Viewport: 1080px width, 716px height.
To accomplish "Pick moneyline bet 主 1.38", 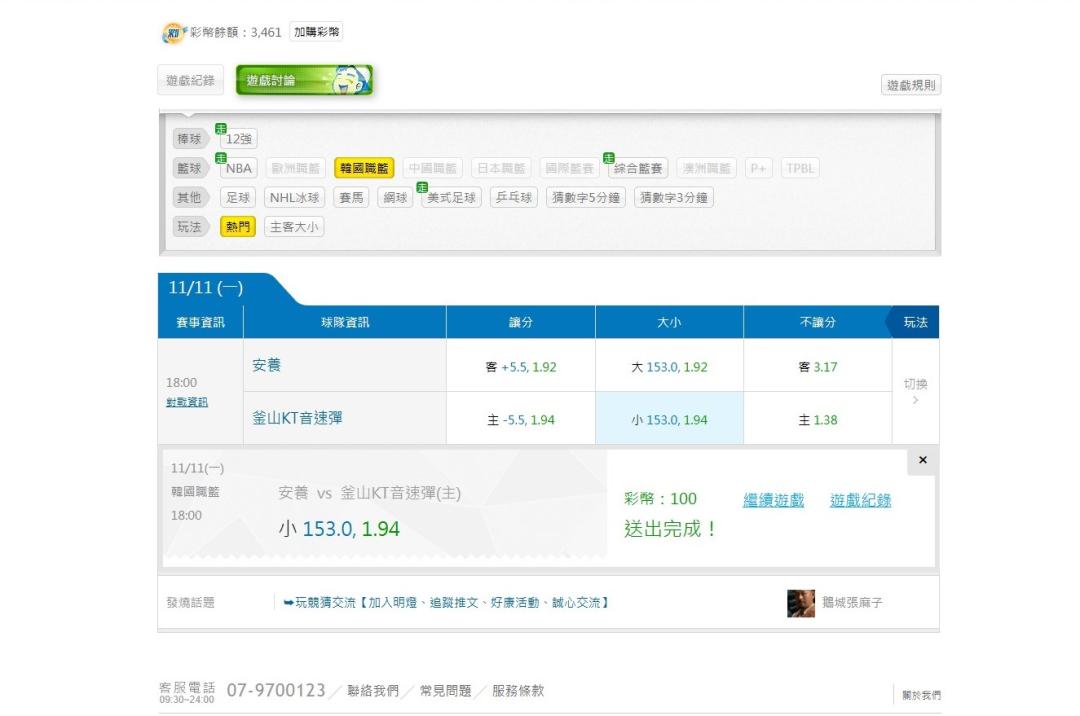I will click(x=818, y=420).
